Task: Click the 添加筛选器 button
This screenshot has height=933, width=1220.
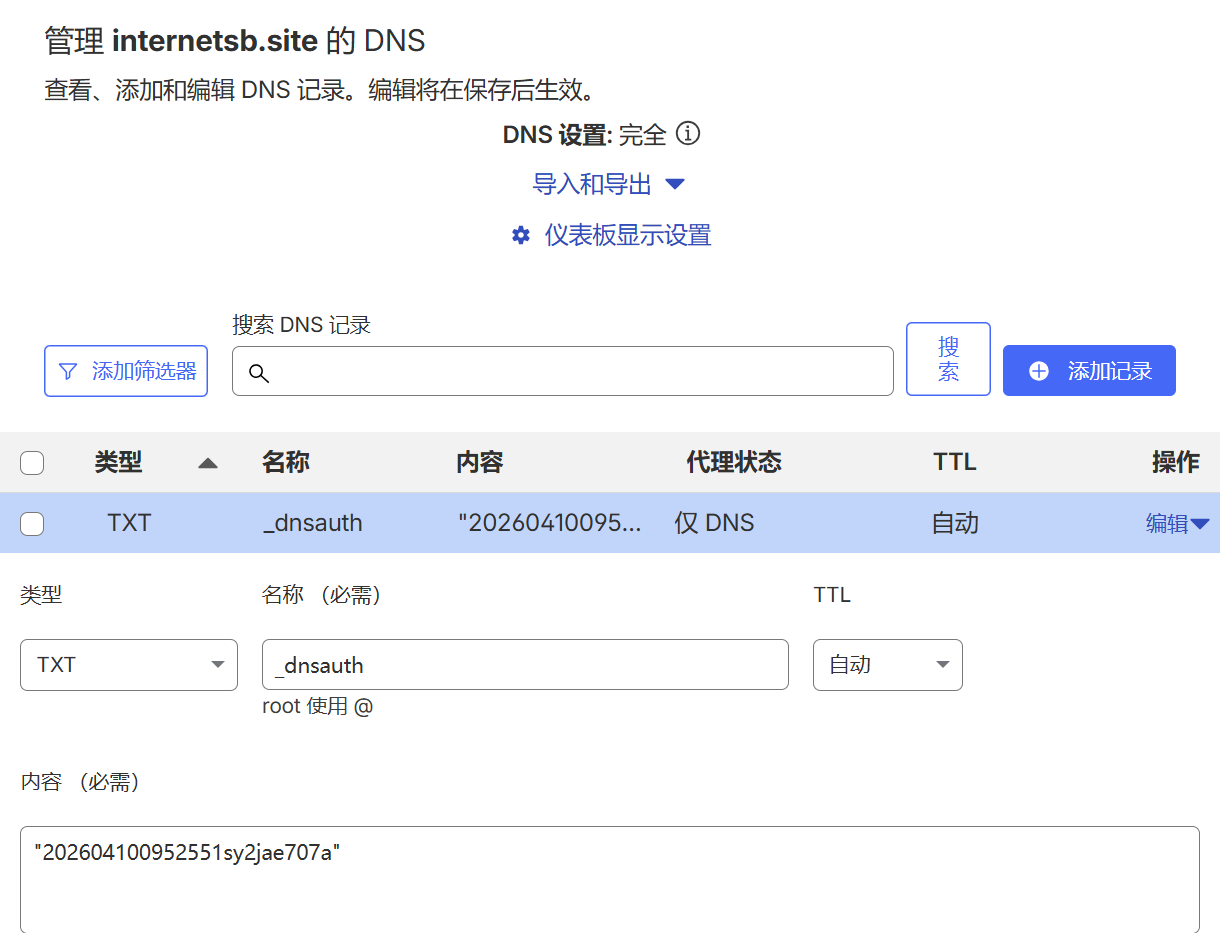Action: (x=125, y=370)
